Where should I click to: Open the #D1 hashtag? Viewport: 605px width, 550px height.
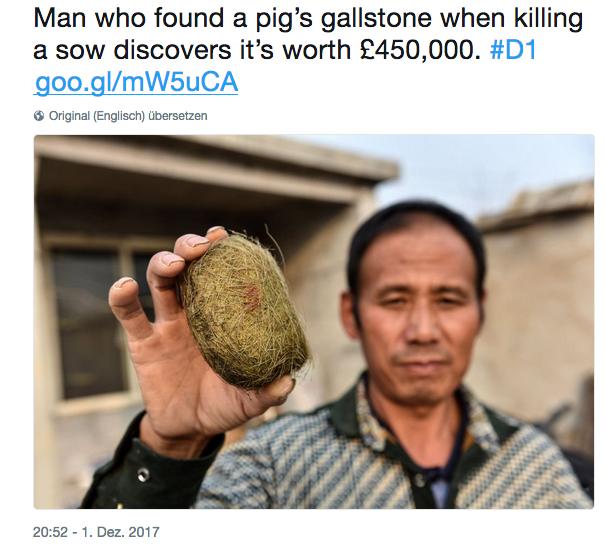point(513,50)
